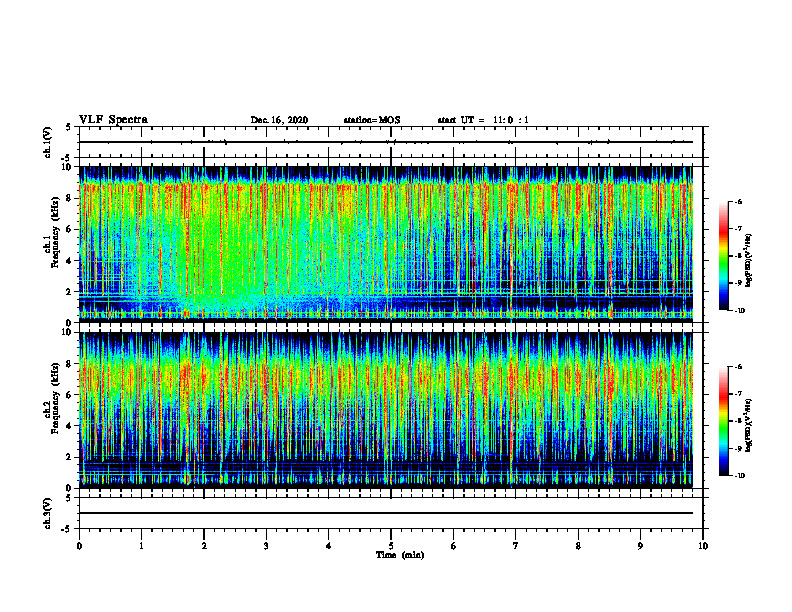Click time axis tick label "2"

tap(204, 546)
